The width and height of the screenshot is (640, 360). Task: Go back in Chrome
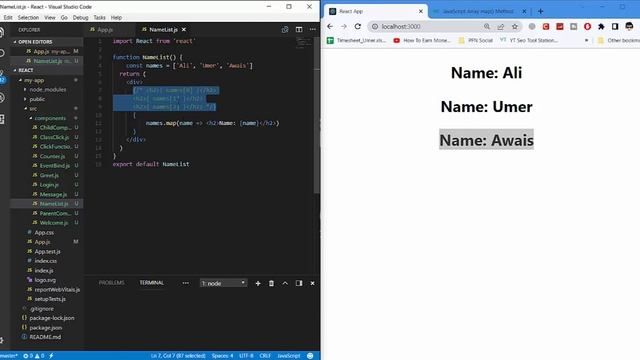pos(330,27)
